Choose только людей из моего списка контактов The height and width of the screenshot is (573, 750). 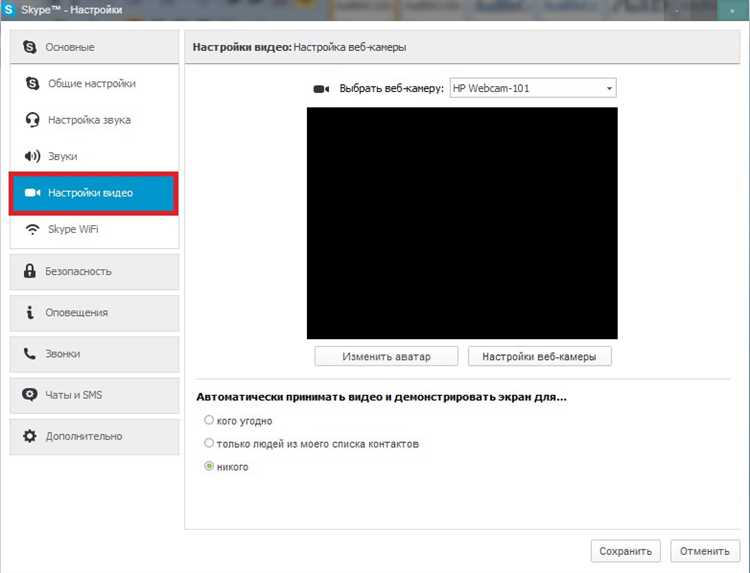(x=209, y=443)
